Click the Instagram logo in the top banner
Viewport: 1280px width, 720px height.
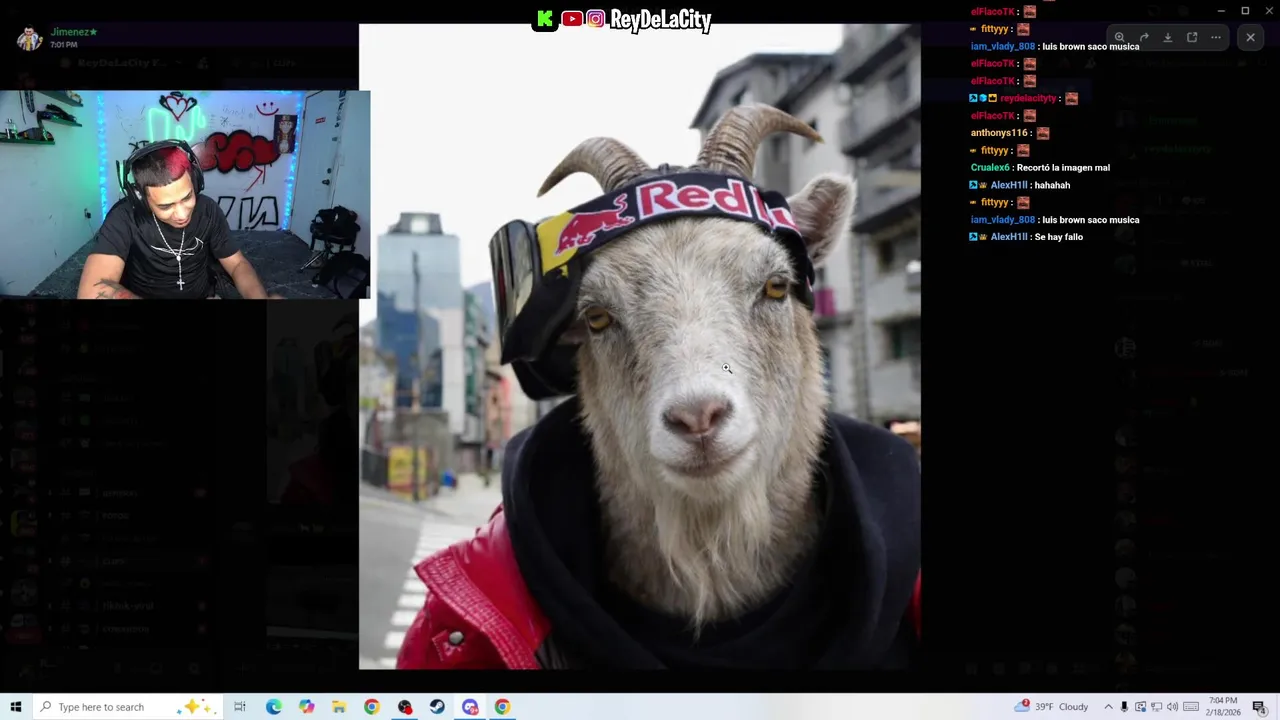596,19
